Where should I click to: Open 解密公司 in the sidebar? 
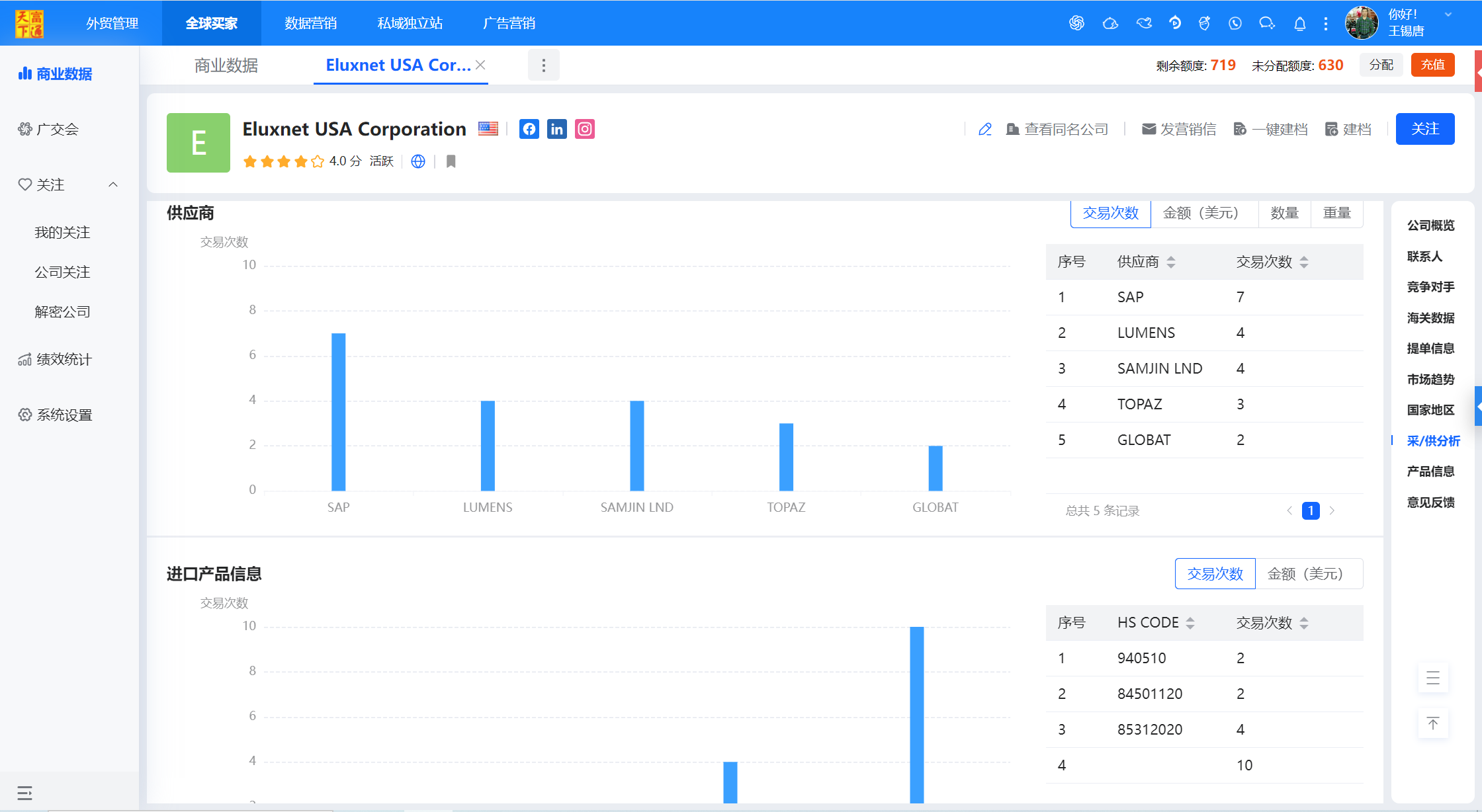click(x=62, y=312)
